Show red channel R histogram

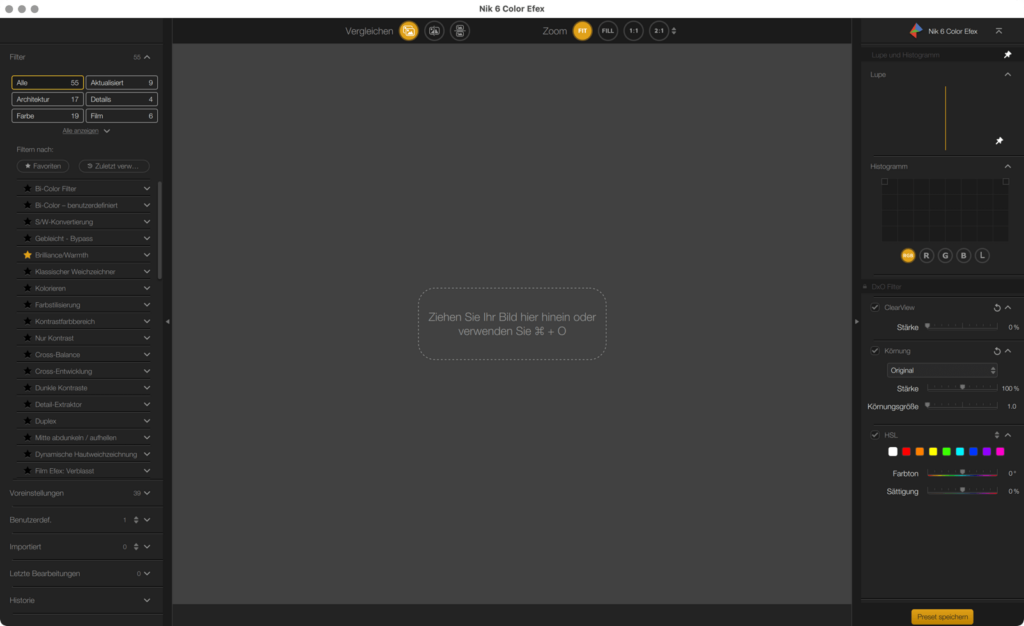point(926,255)
